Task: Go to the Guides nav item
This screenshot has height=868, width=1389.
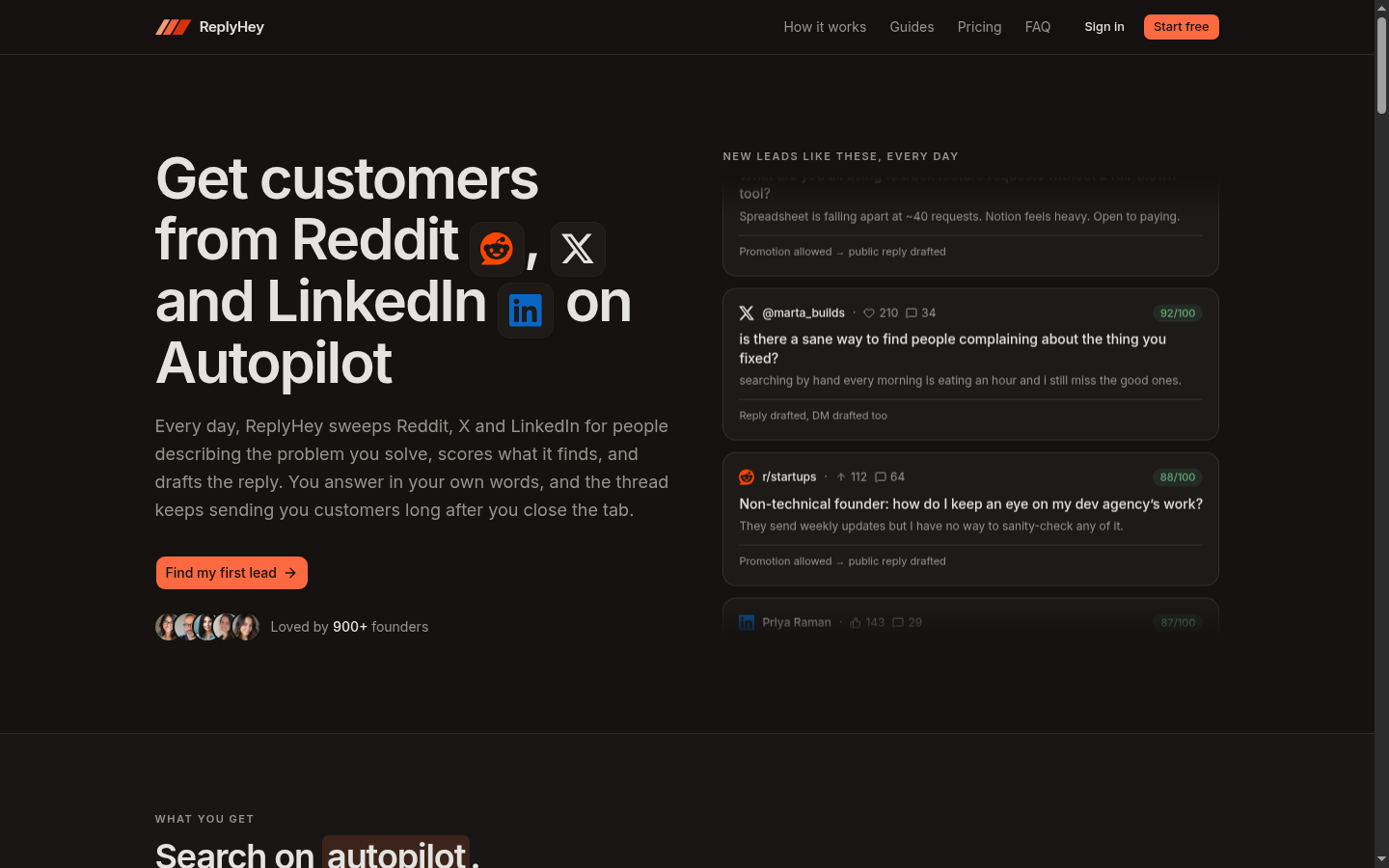Action: pos(912,27)
